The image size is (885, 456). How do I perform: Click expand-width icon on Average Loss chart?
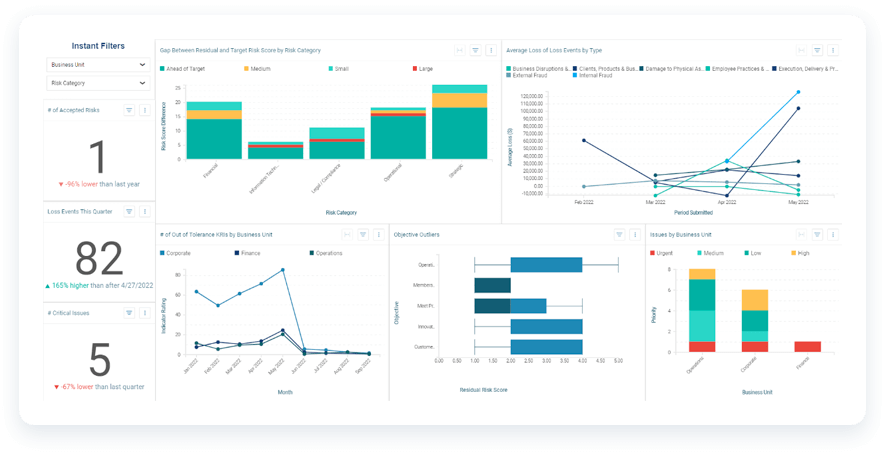[801, 49]
